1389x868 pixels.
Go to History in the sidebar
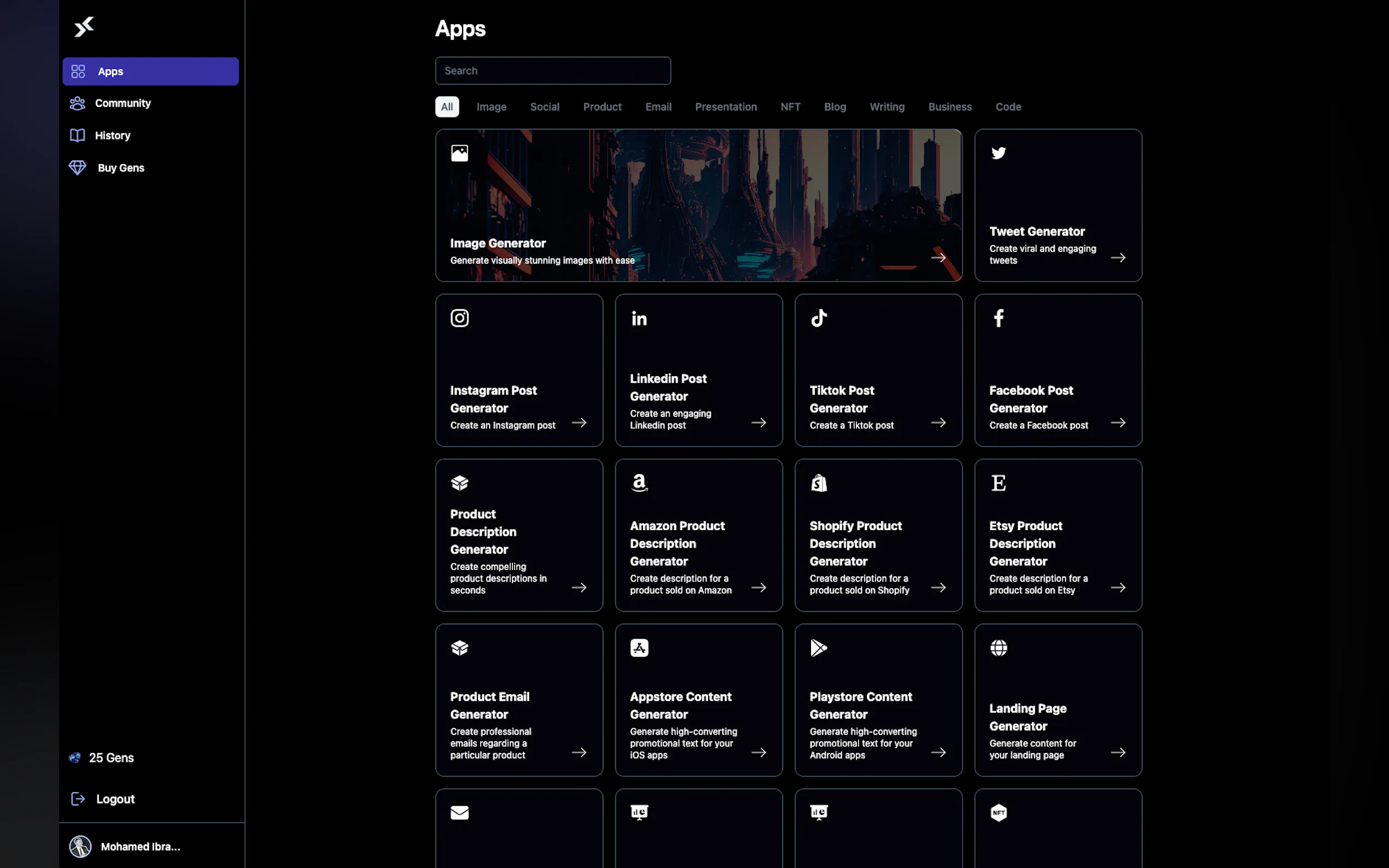pos(113,136)
